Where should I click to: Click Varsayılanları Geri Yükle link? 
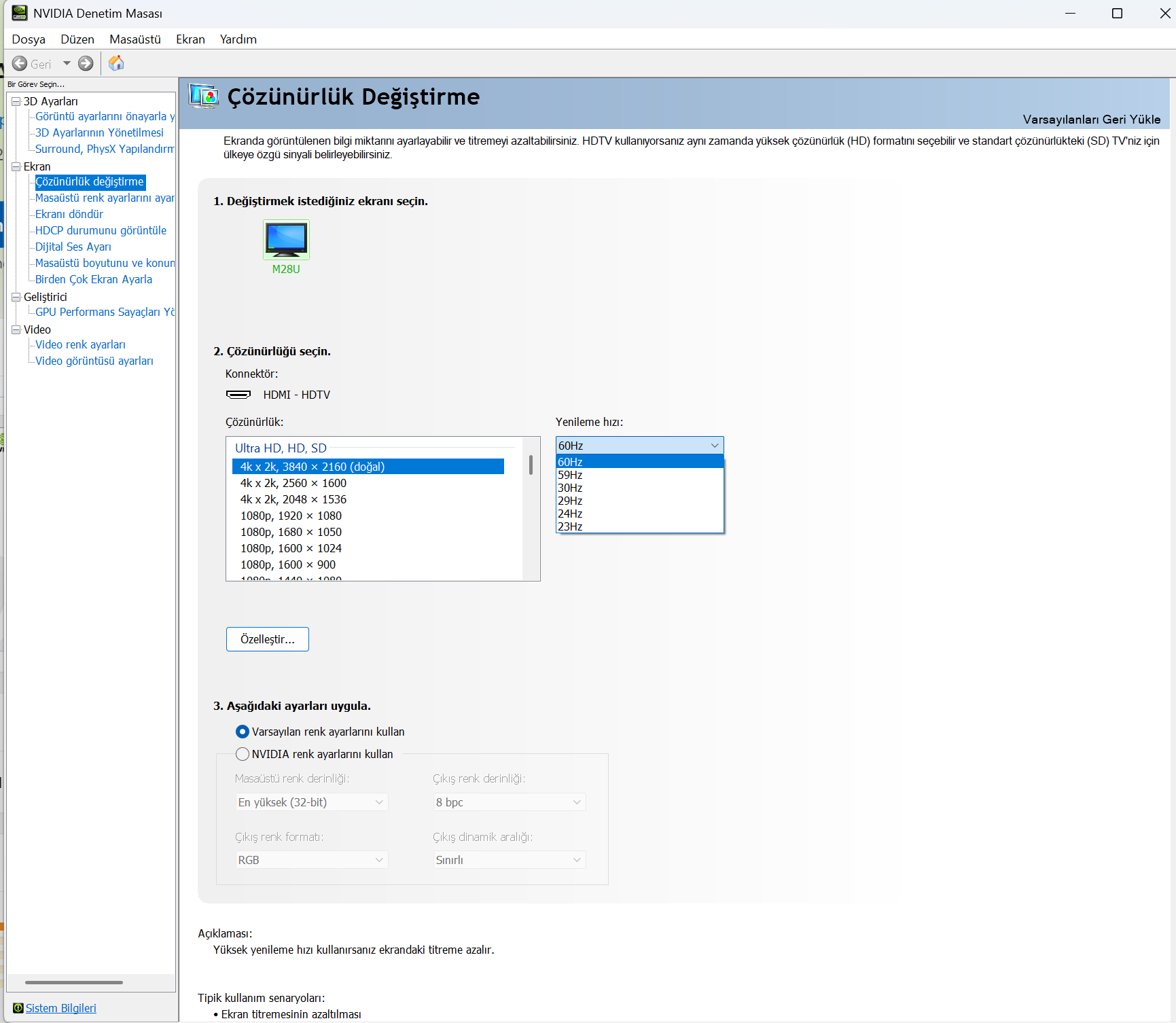point(1092,120)
